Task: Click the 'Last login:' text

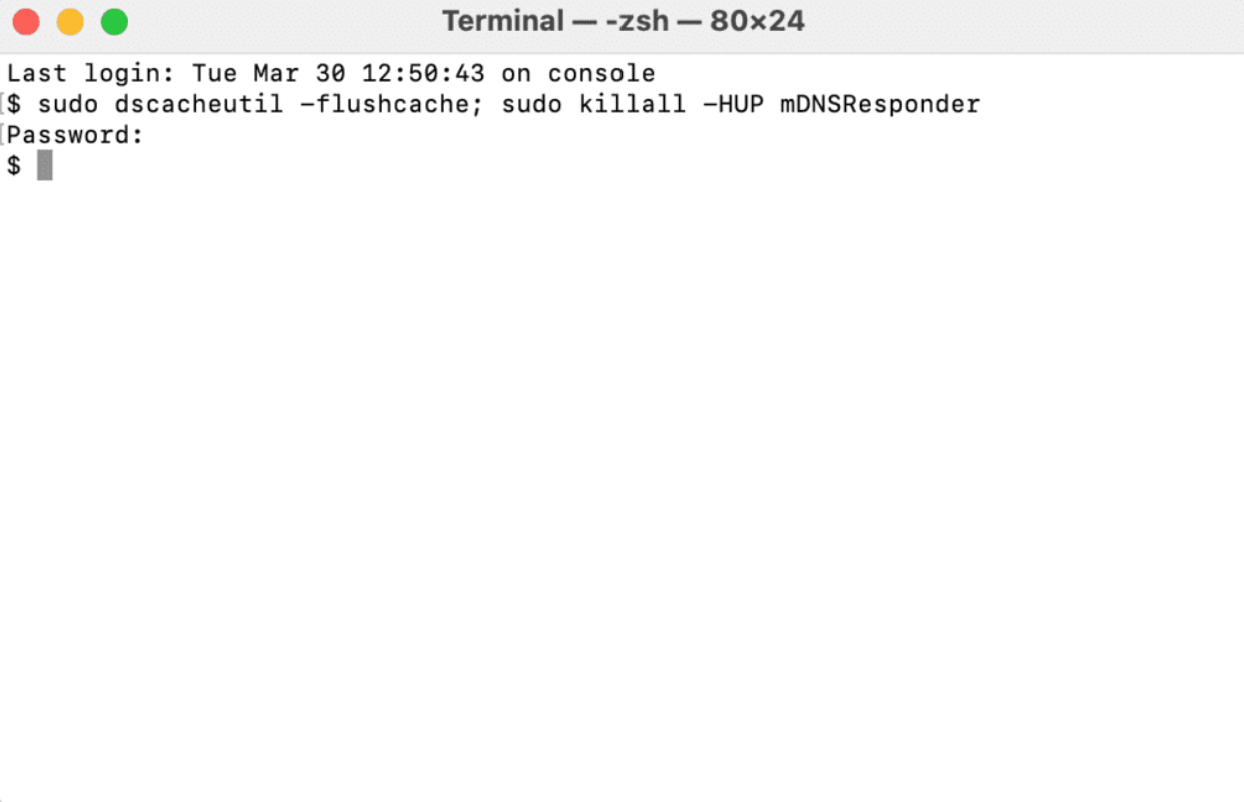Action: [92, 73]
